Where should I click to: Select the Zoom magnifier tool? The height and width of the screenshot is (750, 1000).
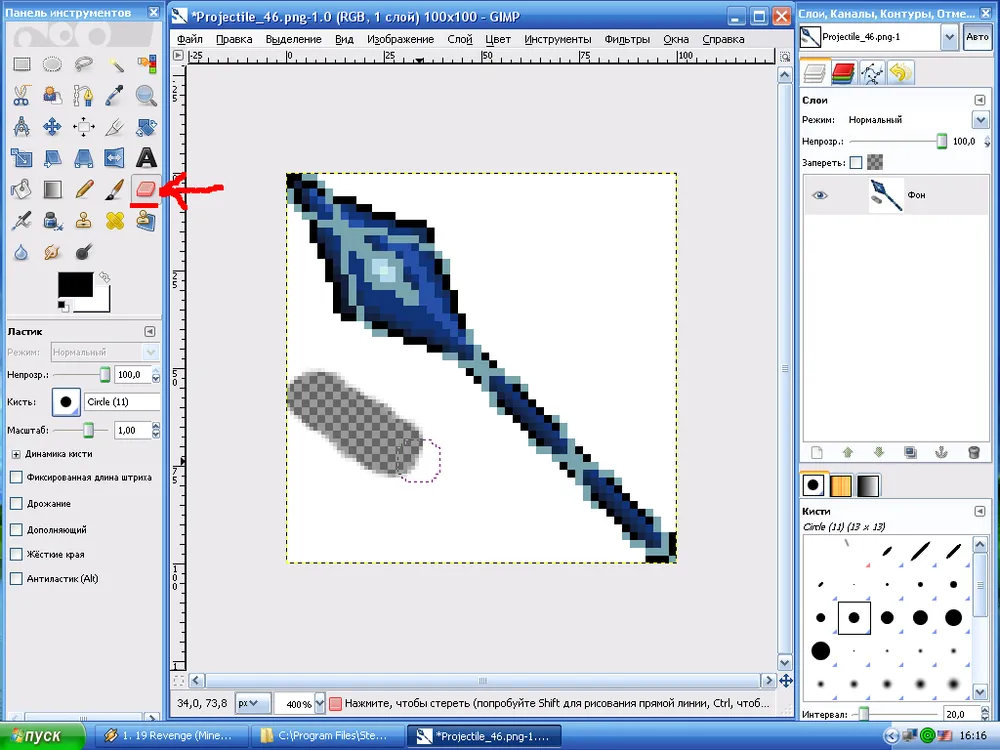click(x=146, y=96)
